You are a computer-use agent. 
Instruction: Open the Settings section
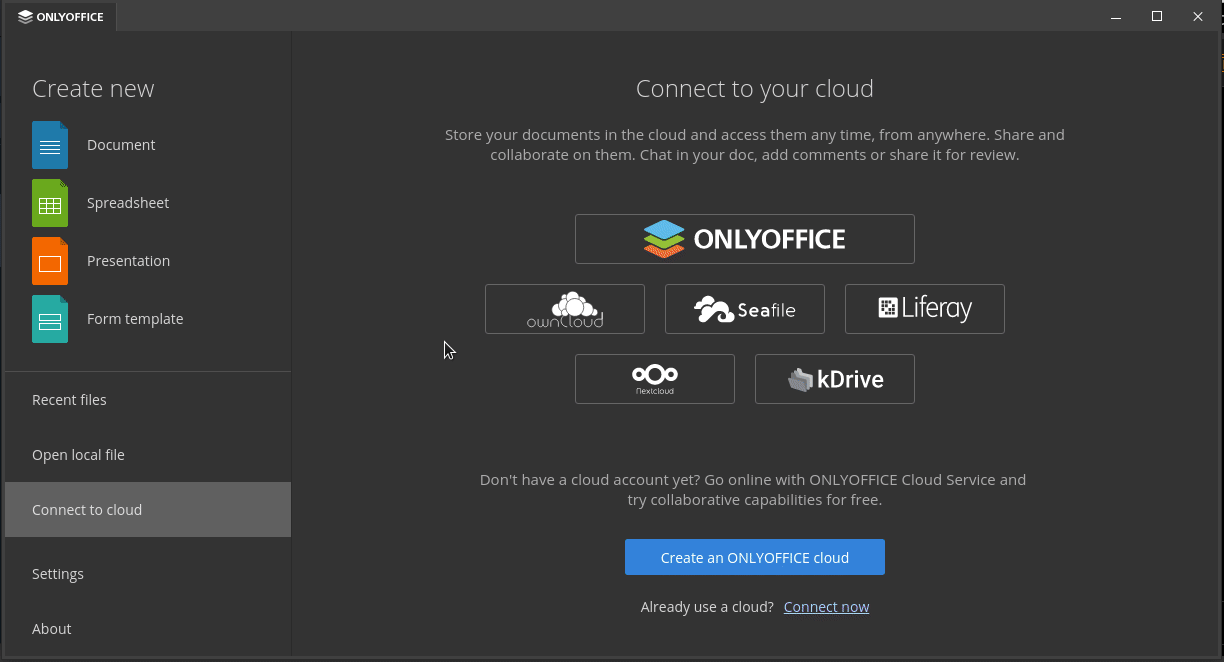point(57,573)
